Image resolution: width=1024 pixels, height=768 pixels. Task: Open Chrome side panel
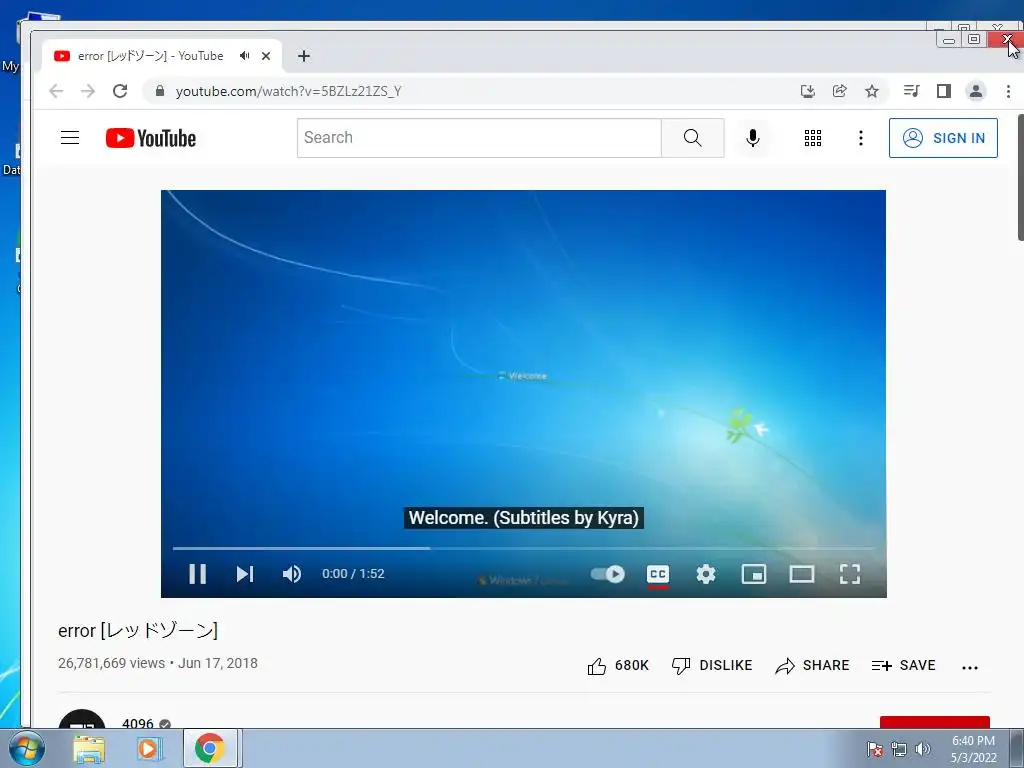click(x=944, y=91)
